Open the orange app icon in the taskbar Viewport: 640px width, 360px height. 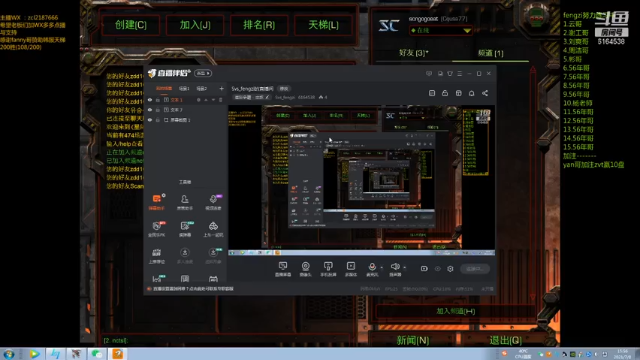[118, 354]
